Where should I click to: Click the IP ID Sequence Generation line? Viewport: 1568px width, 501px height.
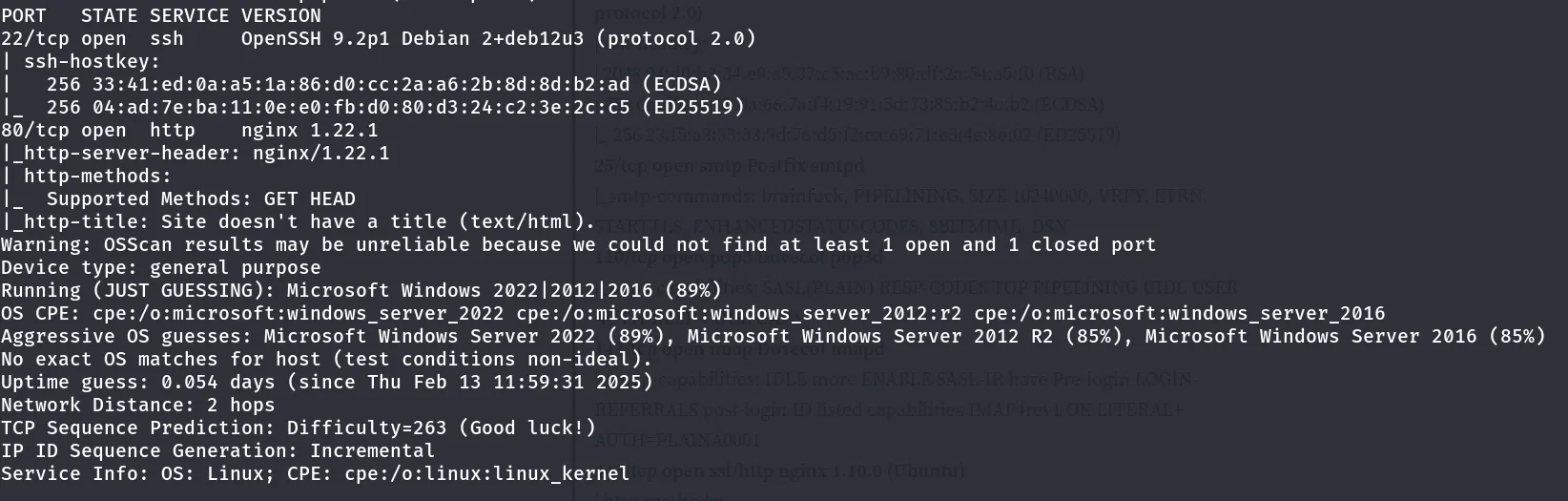coord(218,450)
